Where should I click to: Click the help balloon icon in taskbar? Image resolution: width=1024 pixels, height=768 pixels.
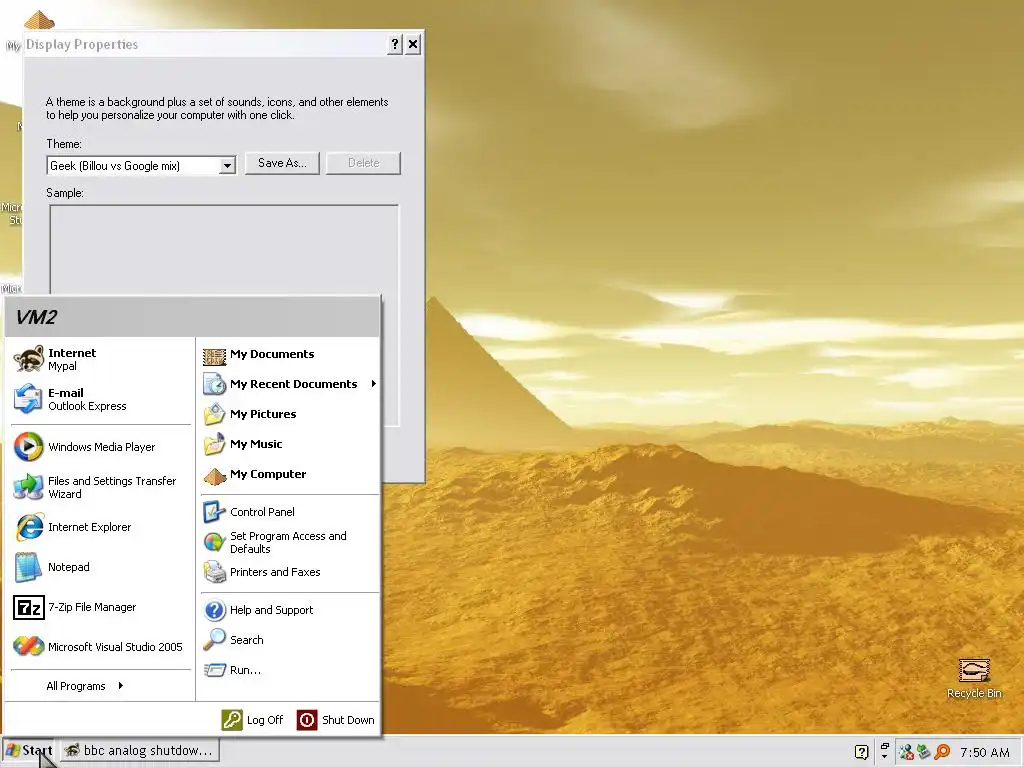[x=861, y=752]
